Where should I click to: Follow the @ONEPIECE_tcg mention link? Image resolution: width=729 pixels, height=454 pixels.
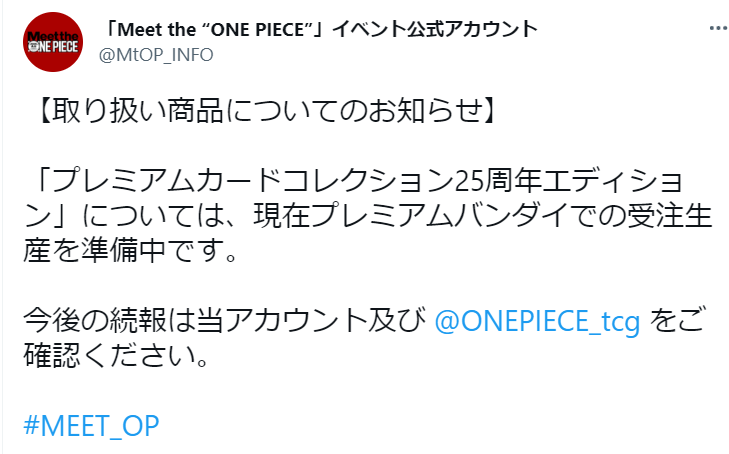[x=537, y=322]
